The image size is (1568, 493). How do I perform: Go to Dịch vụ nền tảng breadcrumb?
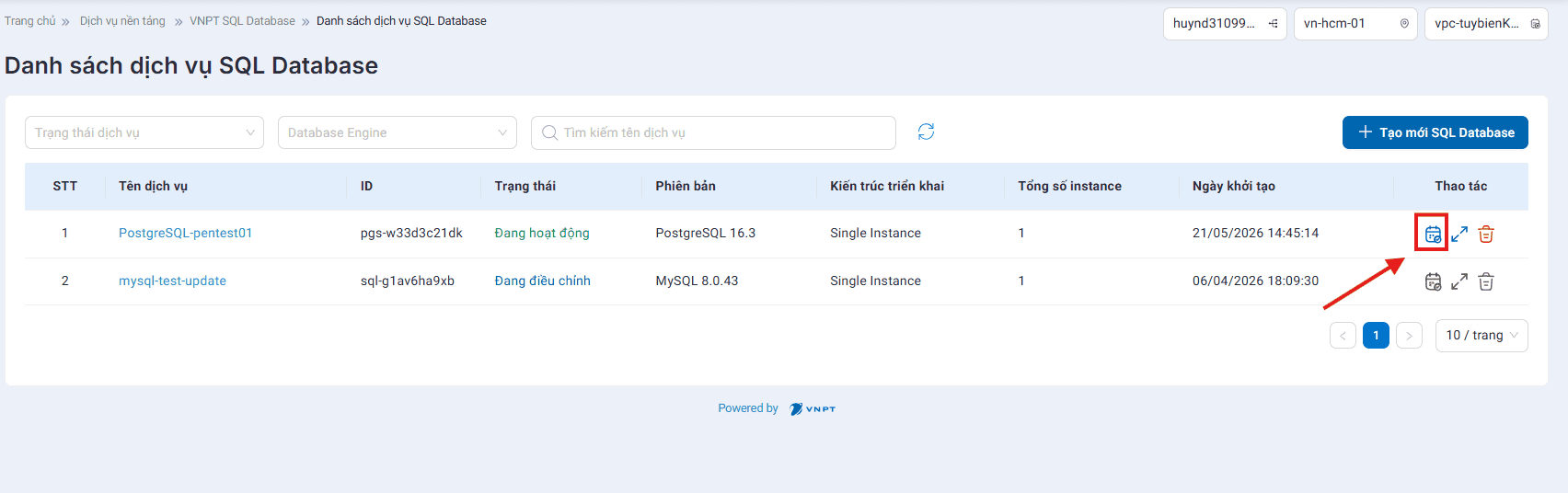122,20
